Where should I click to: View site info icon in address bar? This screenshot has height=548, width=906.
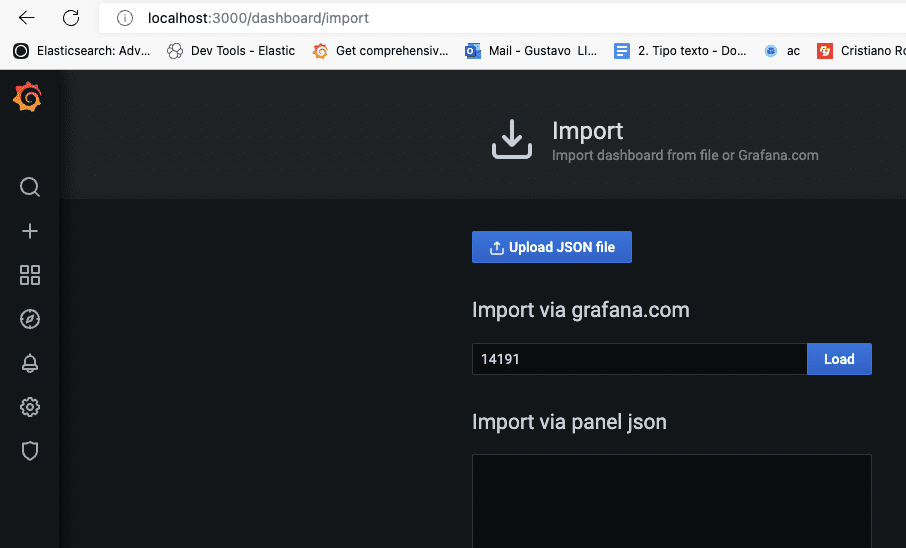[x=125, y=18]
